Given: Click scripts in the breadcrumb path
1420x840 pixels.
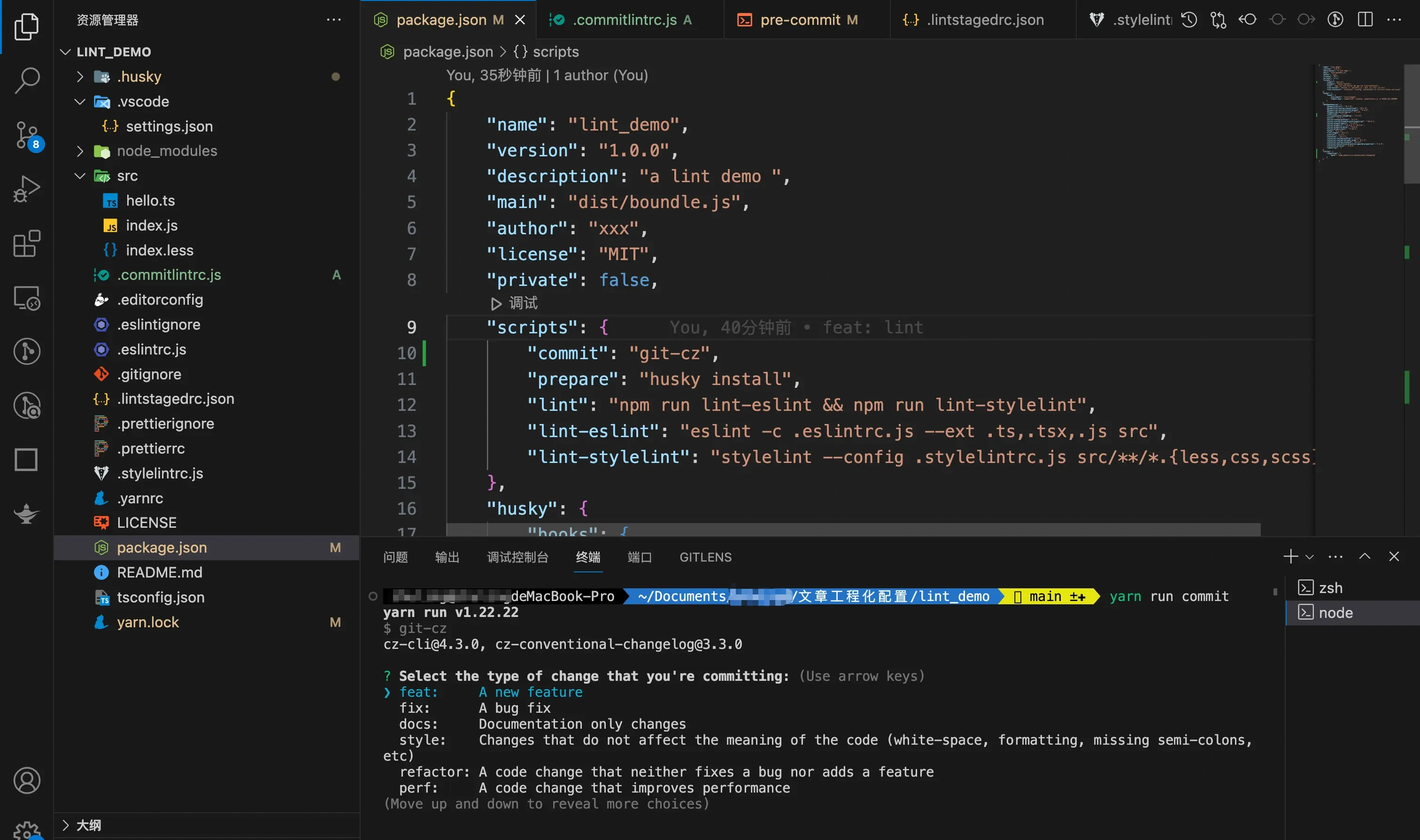Looking at the screenshot, I should 555,52.
